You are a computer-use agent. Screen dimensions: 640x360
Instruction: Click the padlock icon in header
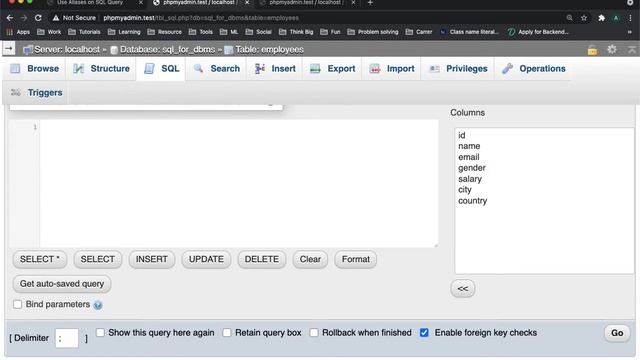click(592, 50)
